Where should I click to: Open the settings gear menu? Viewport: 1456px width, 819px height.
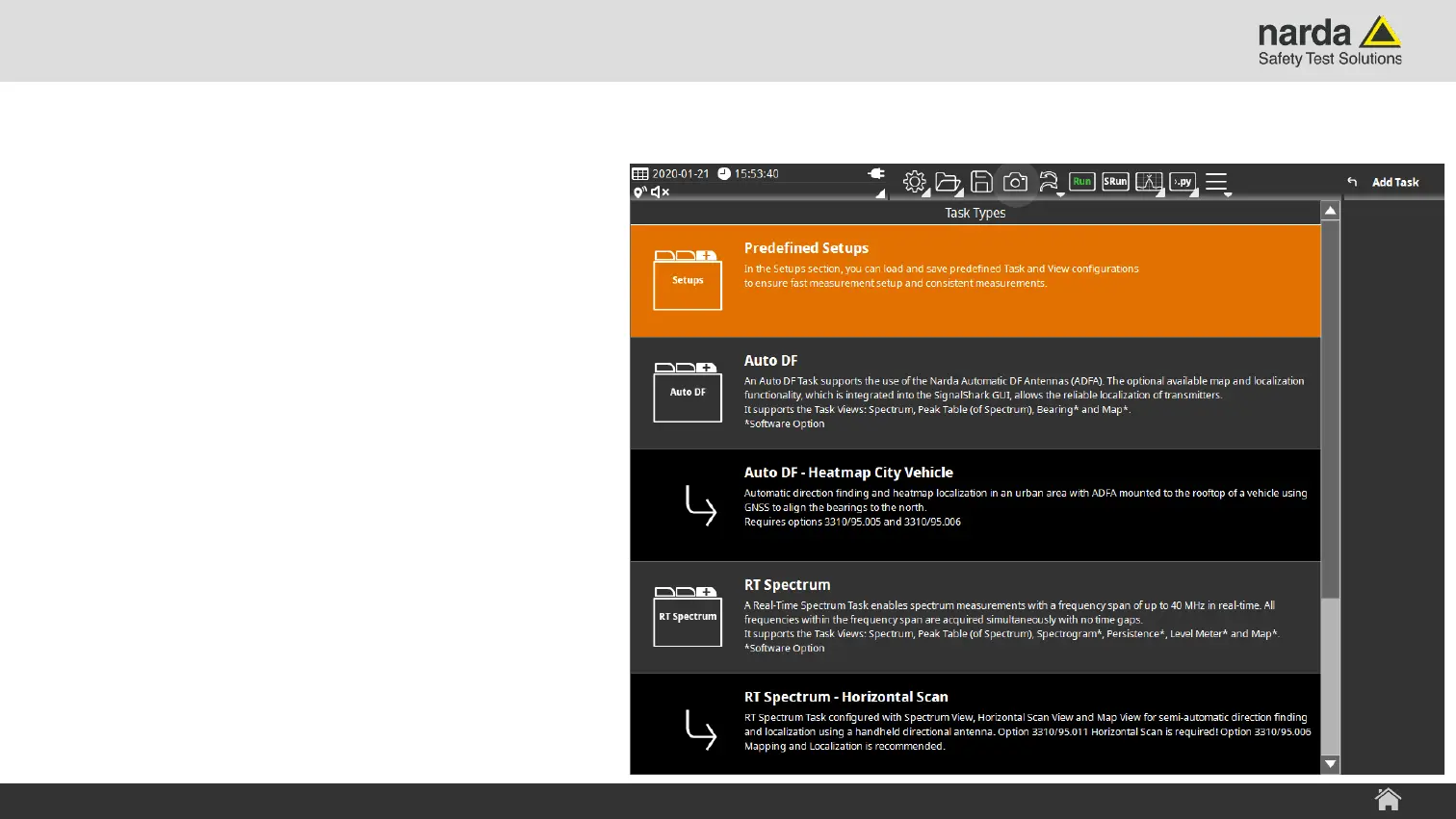pyautogui.click(x=914, y=182)
